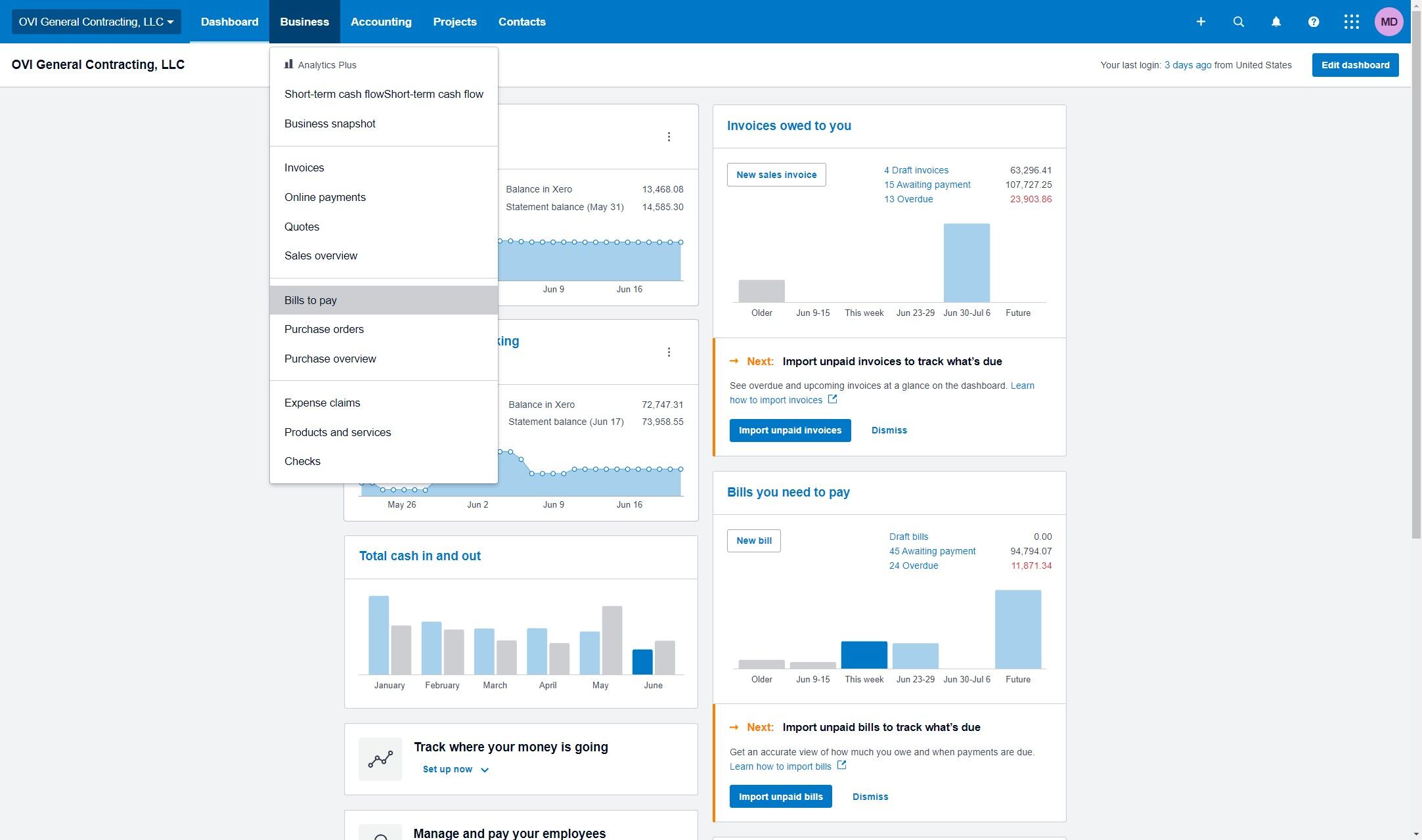Open the apps grid icon
Image resolution: width=1422 pixels, height=840 pixels.
pos(1351,22)
